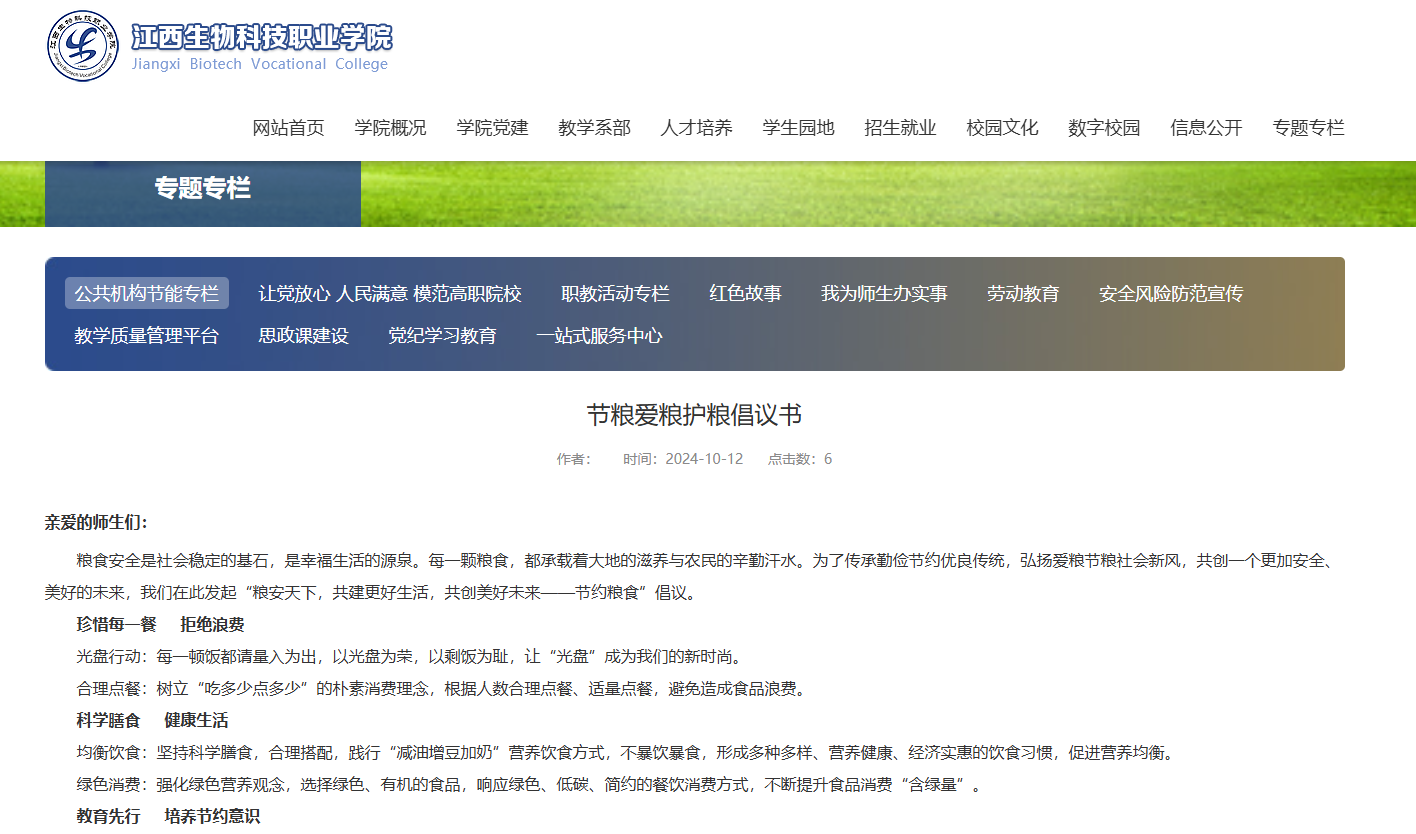Click the 点击数：6 counter
Screen dimensions: 1416x834
(800, 459)
